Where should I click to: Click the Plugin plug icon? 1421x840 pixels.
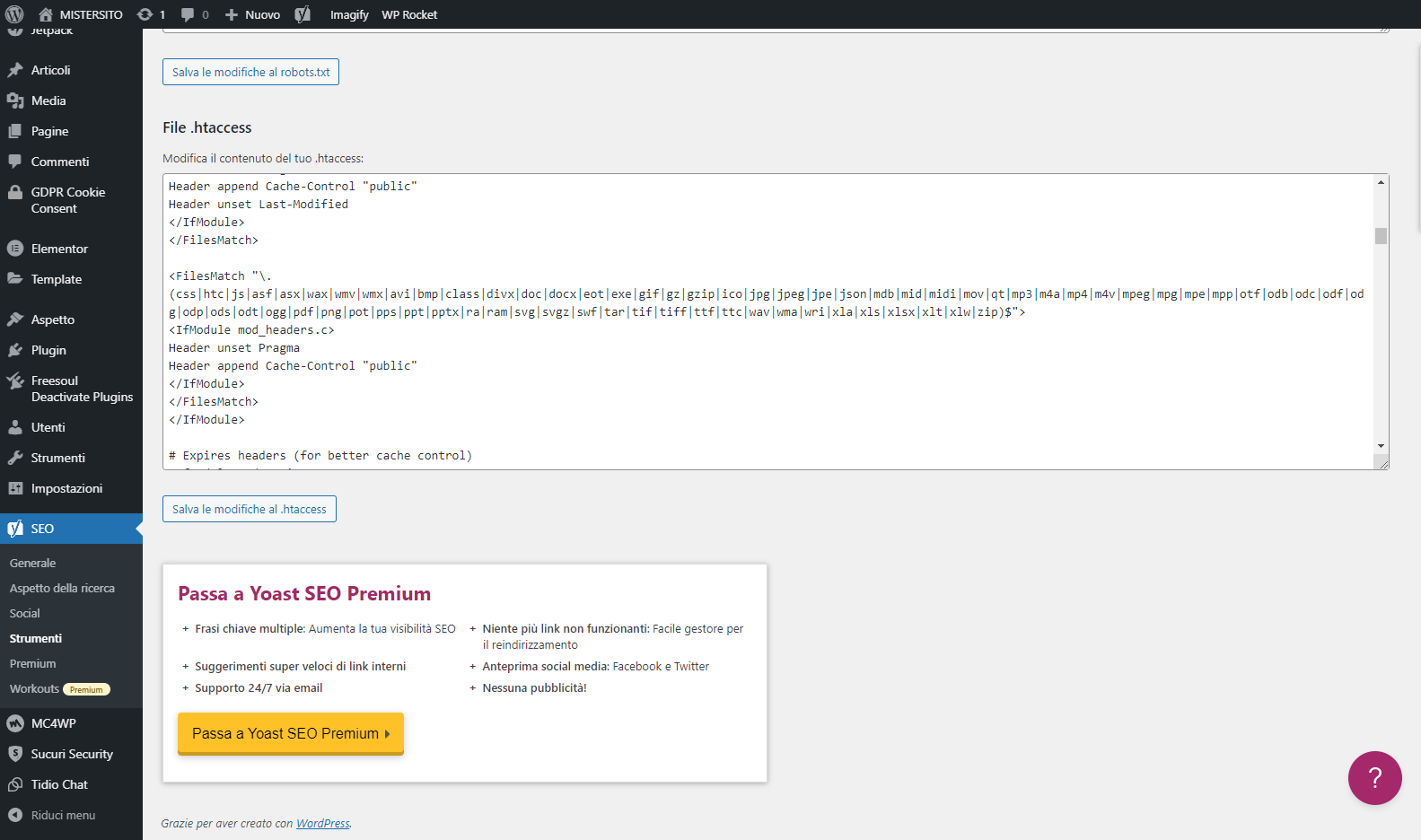coord(15,350)
